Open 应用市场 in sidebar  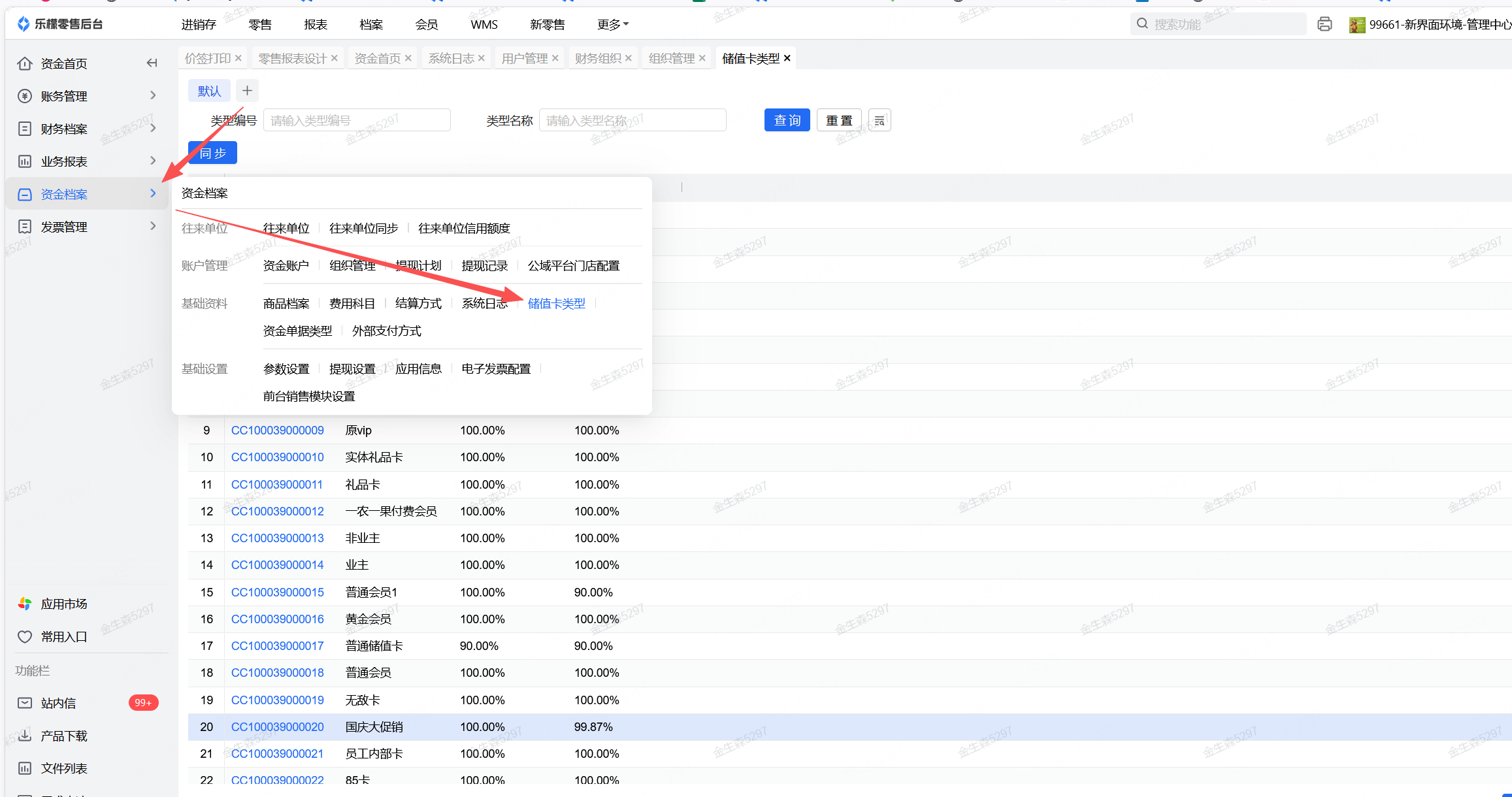coord(63,604)
